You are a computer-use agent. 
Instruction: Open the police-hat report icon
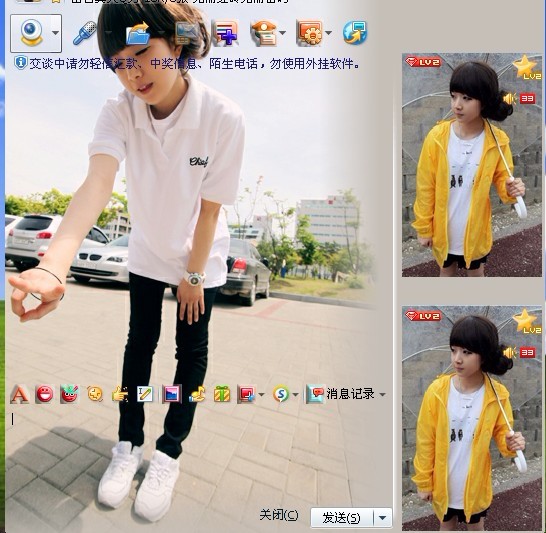[264, 33]
